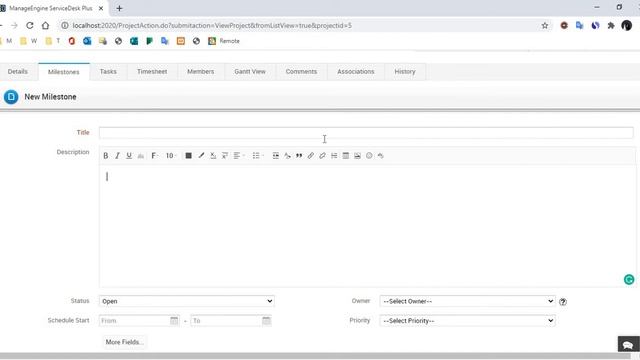Toggle underline formatting in description editor
Viewport: 640px width, 360px height.
tap(129, 156)
